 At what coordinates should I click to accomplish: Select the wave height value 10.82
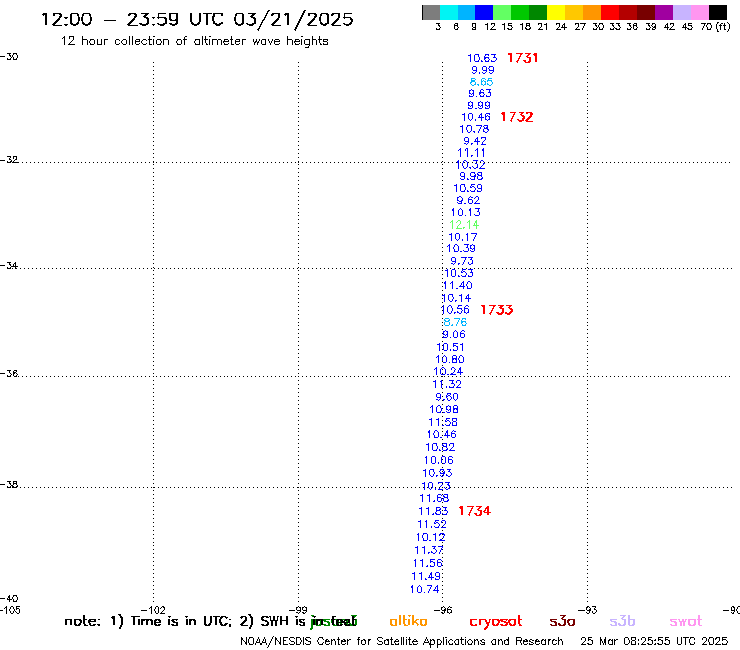click(440, 447)
